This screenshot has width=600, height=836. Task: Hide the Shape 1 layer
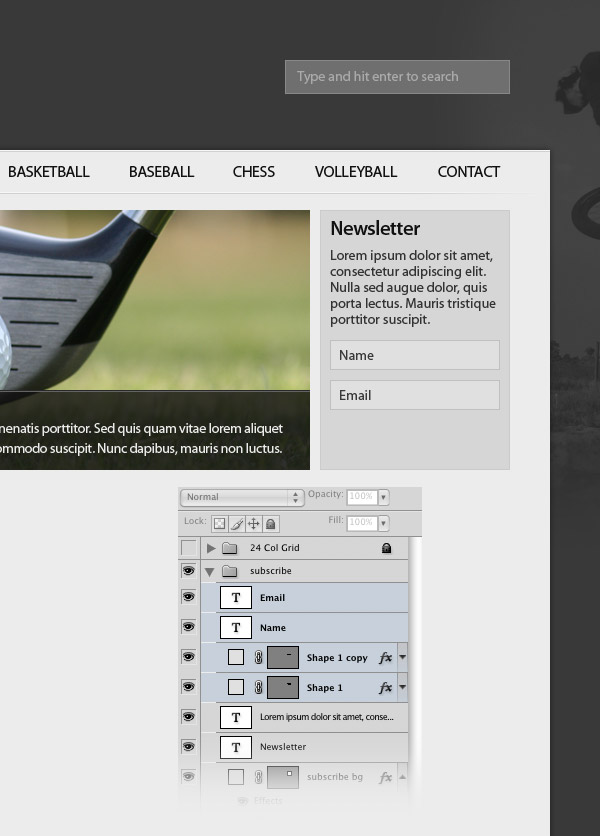pos(189,687)
